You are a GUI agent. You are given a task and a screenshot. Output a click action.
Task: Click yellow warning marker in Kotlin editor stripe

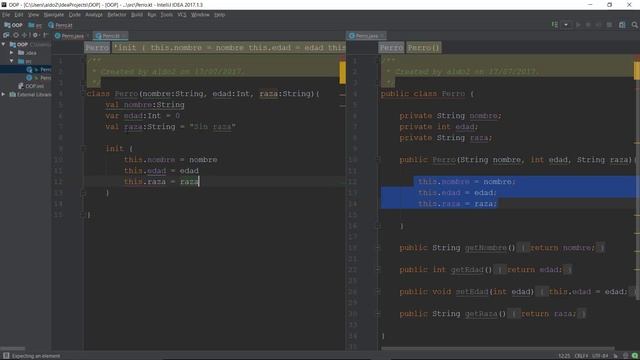[x=342, y=73]
